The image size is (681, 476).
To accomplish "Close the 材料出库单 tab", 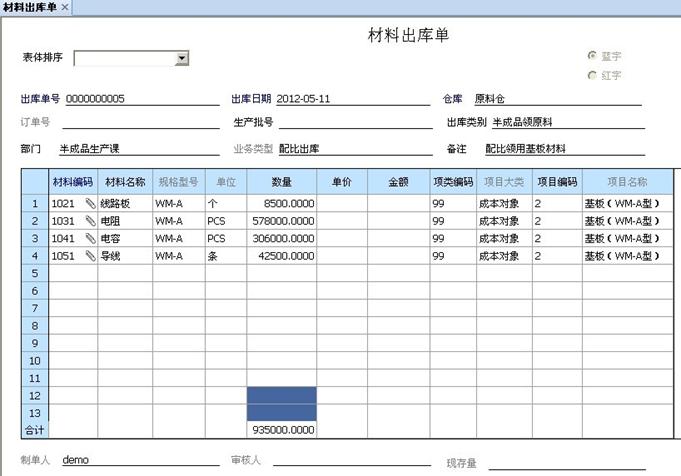I will click(x=64, y=7).
